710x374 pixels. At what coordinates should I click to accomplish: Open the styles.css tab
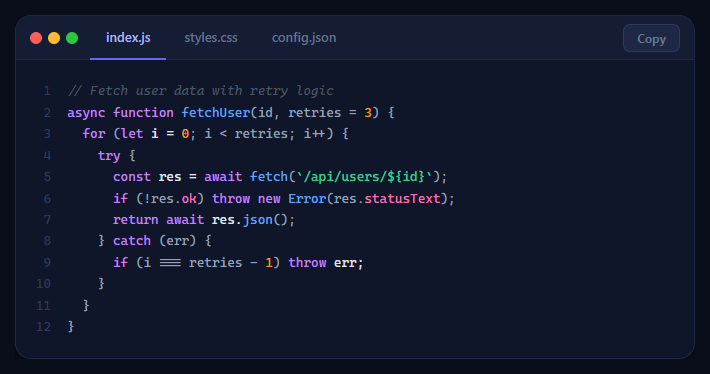(x=211, y=38)
